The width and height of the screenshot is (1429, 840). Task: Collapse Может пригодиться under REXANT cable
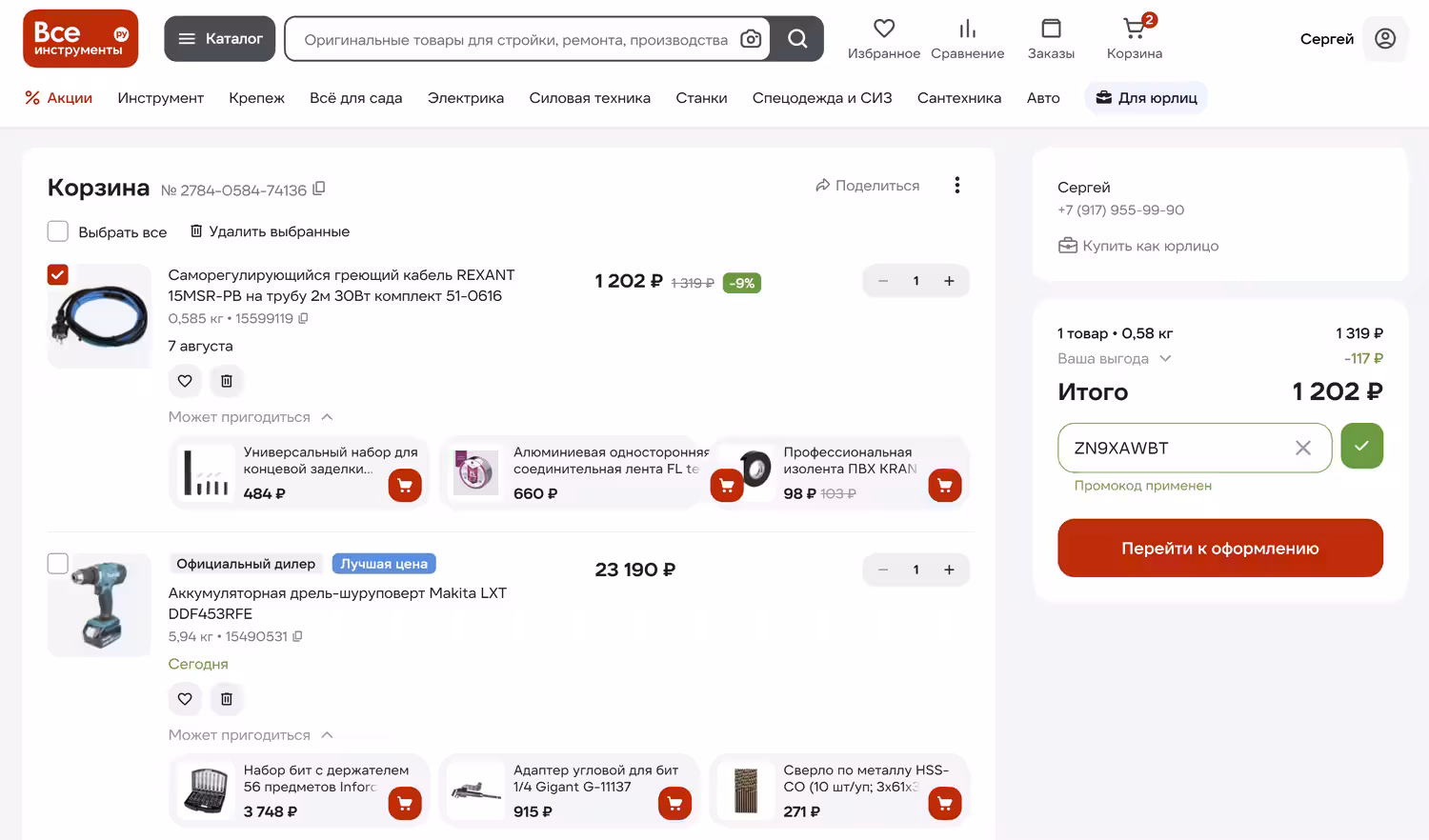coord(251,417)
